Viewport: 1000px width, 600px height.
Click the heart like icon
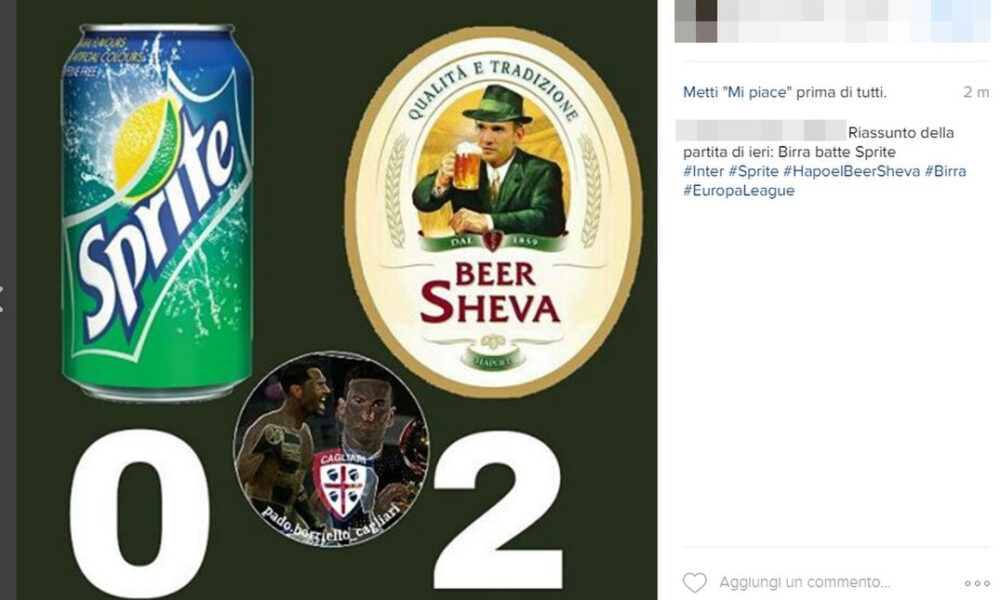click(695, 583)
